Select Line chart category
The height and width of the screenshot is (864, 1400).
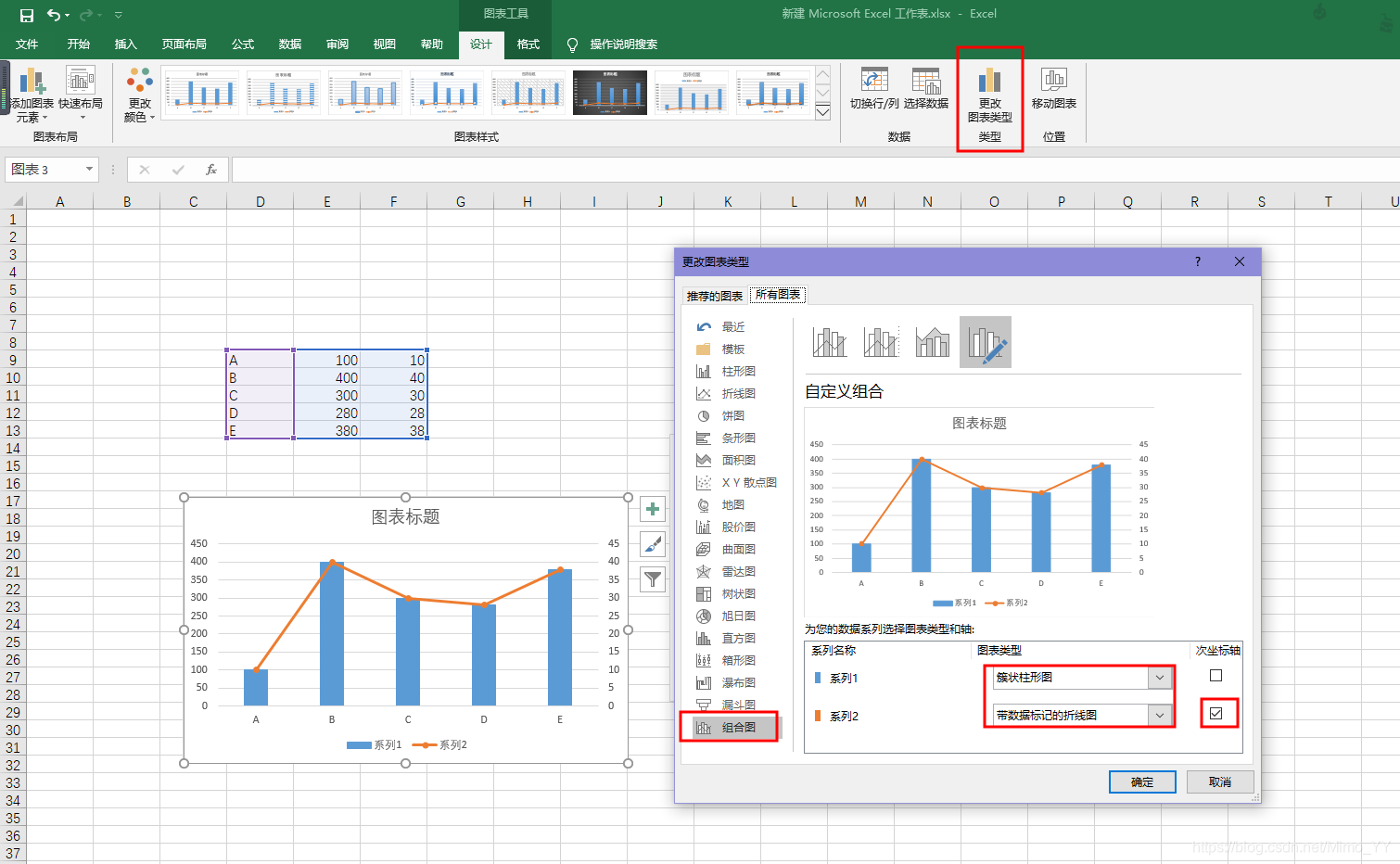pyautogui.click(x=738, y=394)
